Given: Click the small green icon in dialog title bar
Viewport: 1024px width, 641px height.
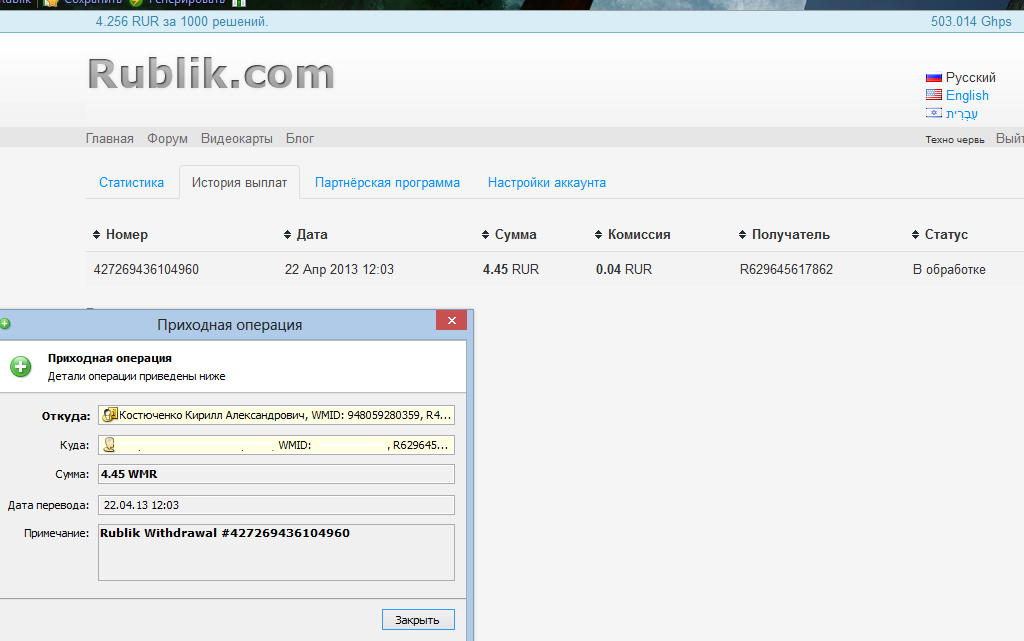Looking at the screenshot, I should 5,324.
